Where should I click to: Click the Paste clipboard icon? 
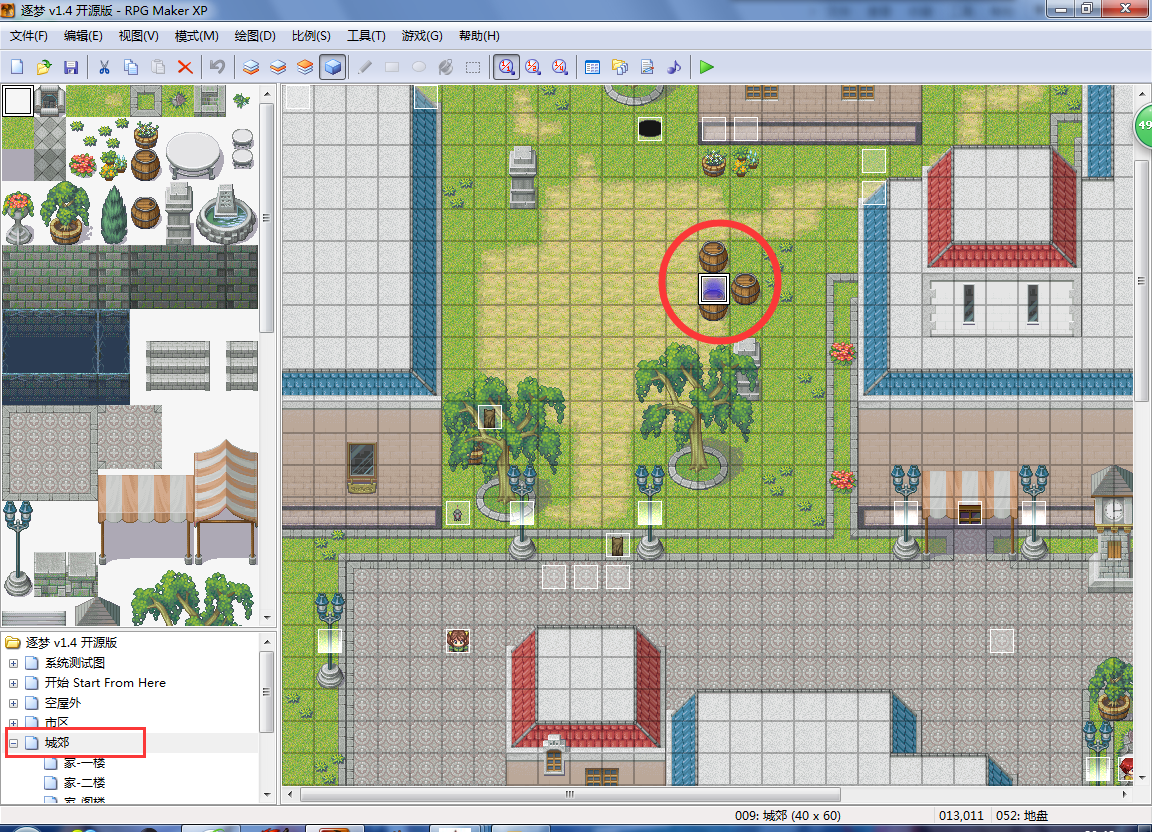tap(158, 68)
